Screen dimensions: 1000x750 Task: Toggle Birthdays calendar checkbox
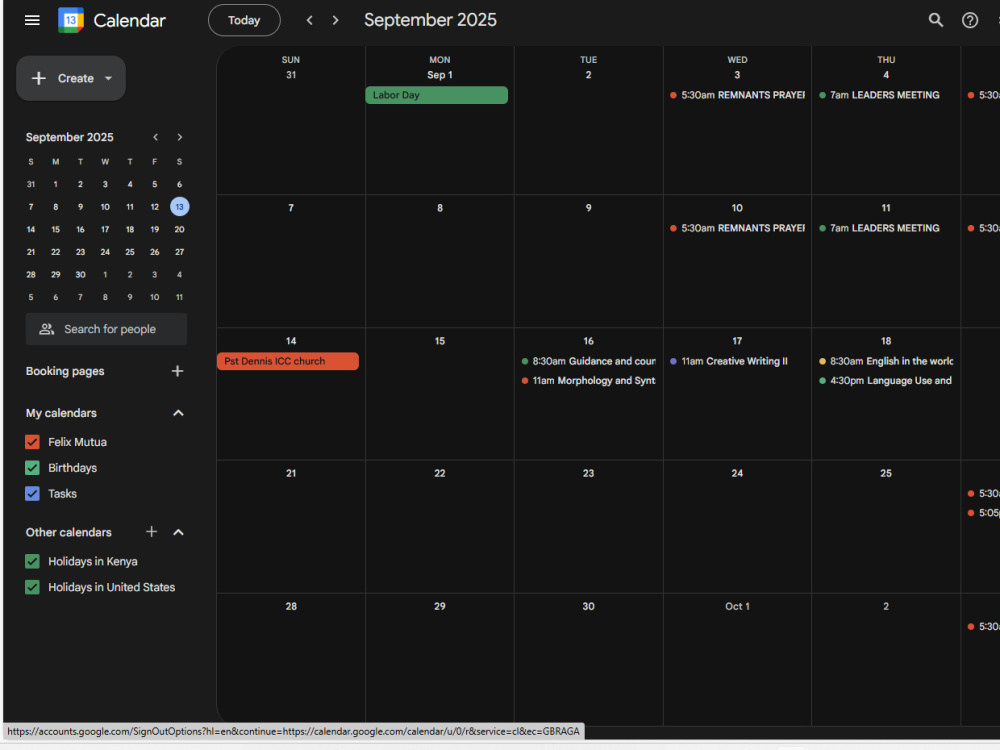pos(33,467)
